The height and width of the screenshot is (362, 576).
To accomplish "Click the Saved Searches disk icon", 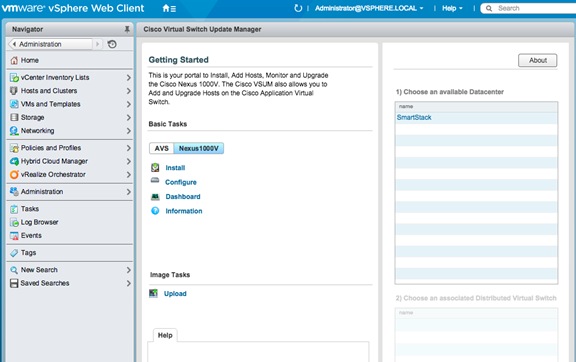I will pyautogui.click(x=14, y=283).
